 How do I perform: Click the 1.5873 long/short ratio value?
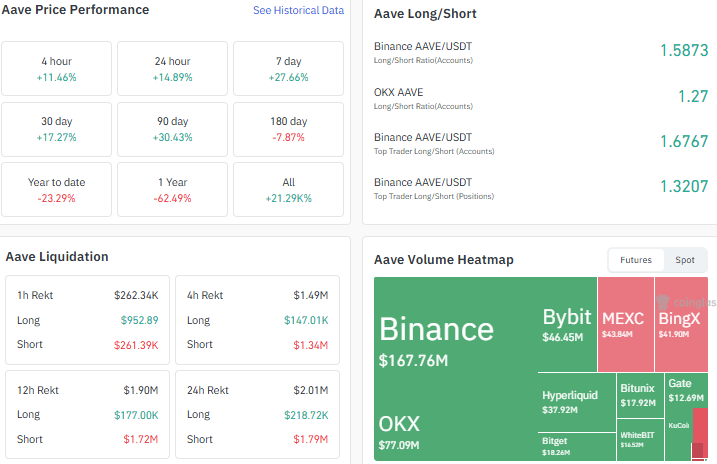pyautogui.click(x=684, y=50)
